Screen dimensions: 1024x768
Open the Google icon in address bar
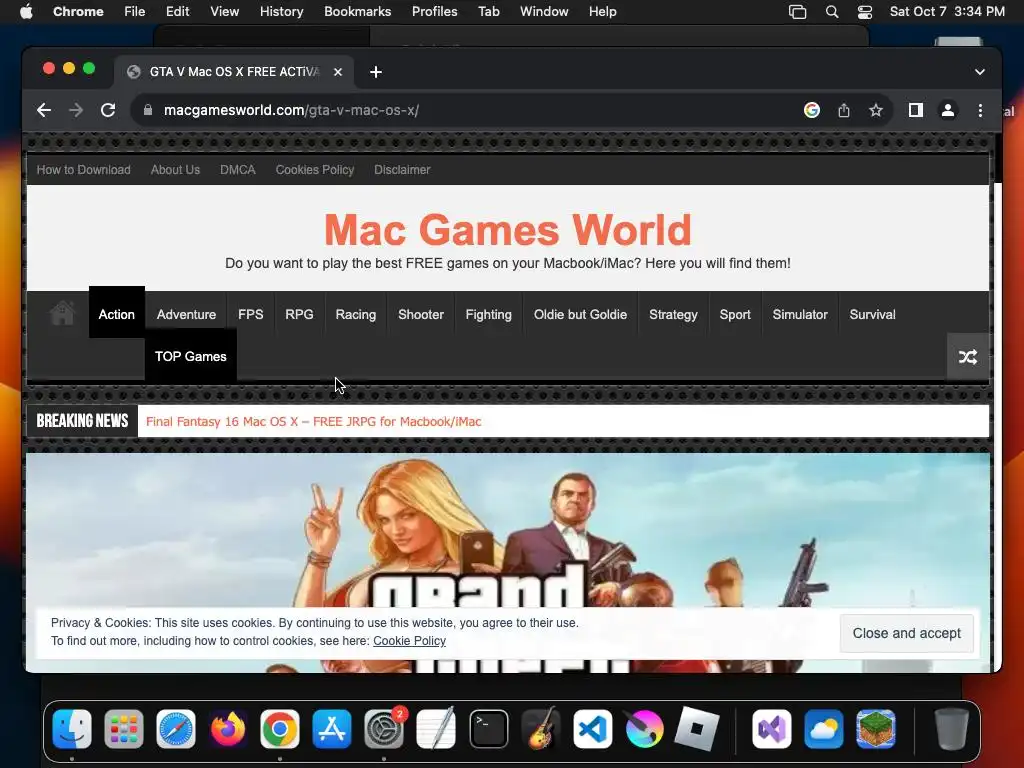click(x=812, y=110)
